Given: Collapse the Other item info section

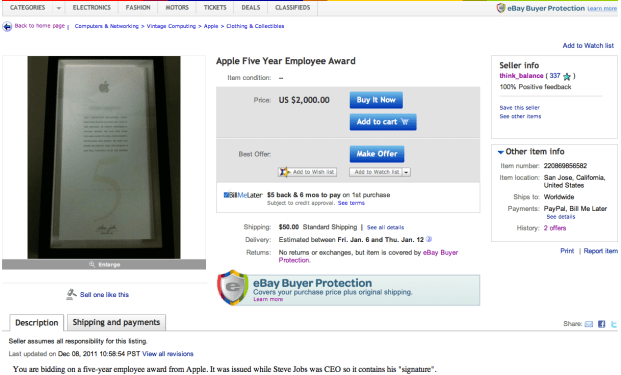Looking at the screenshot, I should 501,152.
